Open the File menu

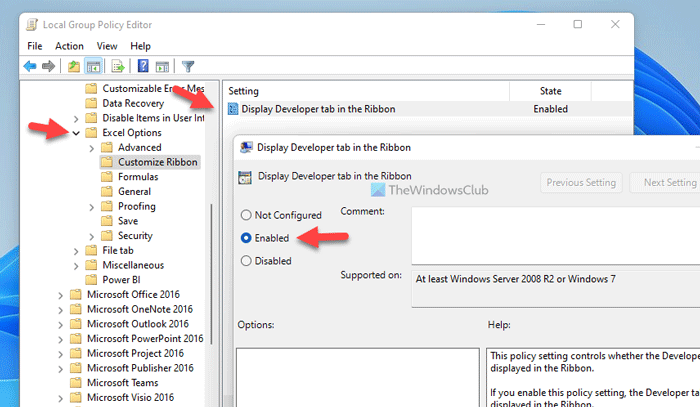point(34,46)
